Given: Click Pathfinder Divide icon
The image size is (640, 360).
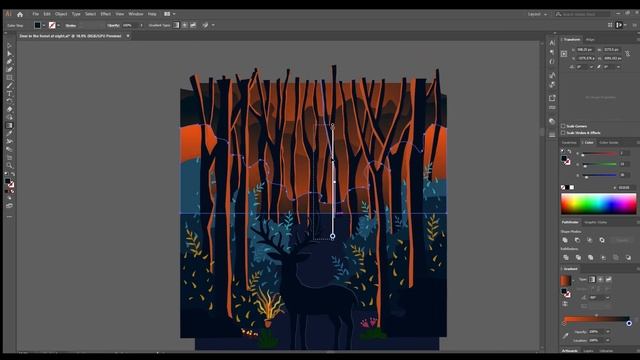Looking at the screenshot, I should [x=566, y=258].
